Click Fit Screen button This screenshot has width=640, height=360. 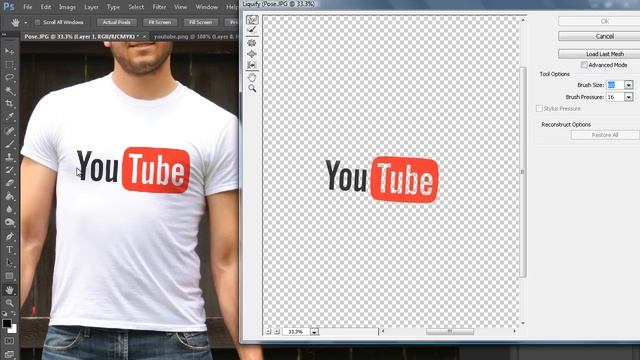pyautogui.click(x=160, y=22)
